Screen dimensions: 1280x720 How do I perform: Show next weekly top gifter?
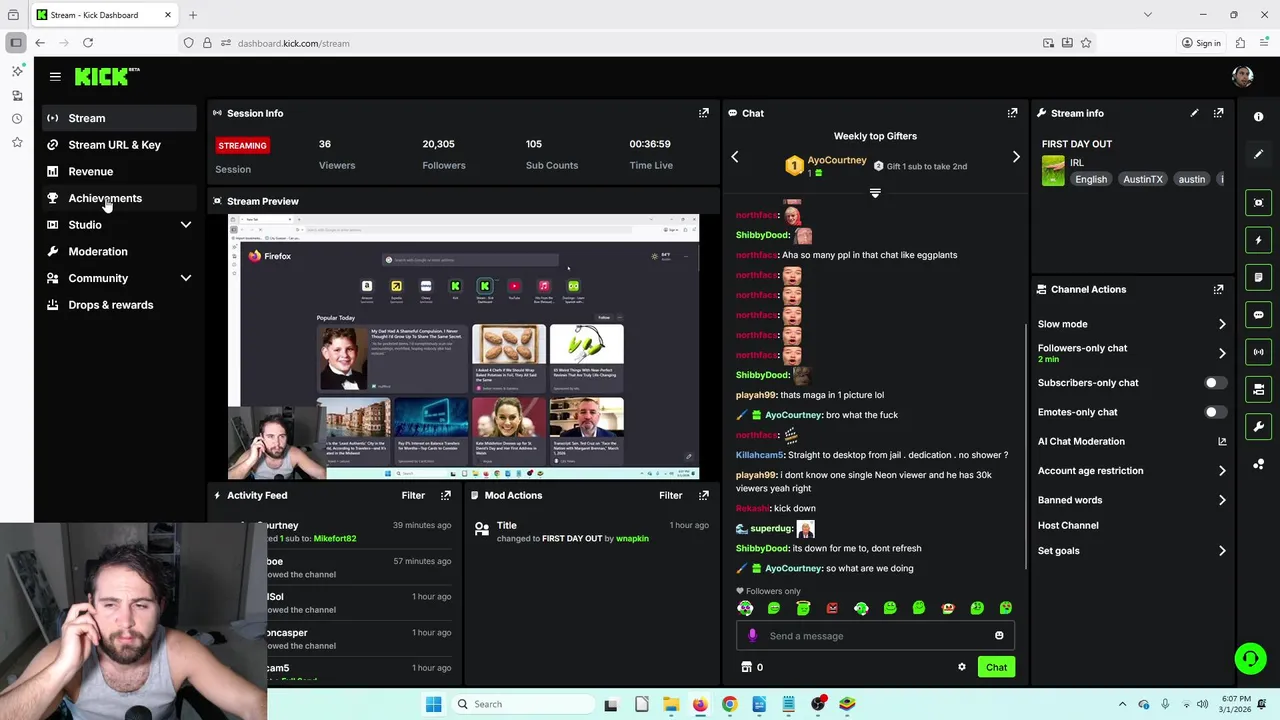pyautogui.click(x=1016, y=157)
